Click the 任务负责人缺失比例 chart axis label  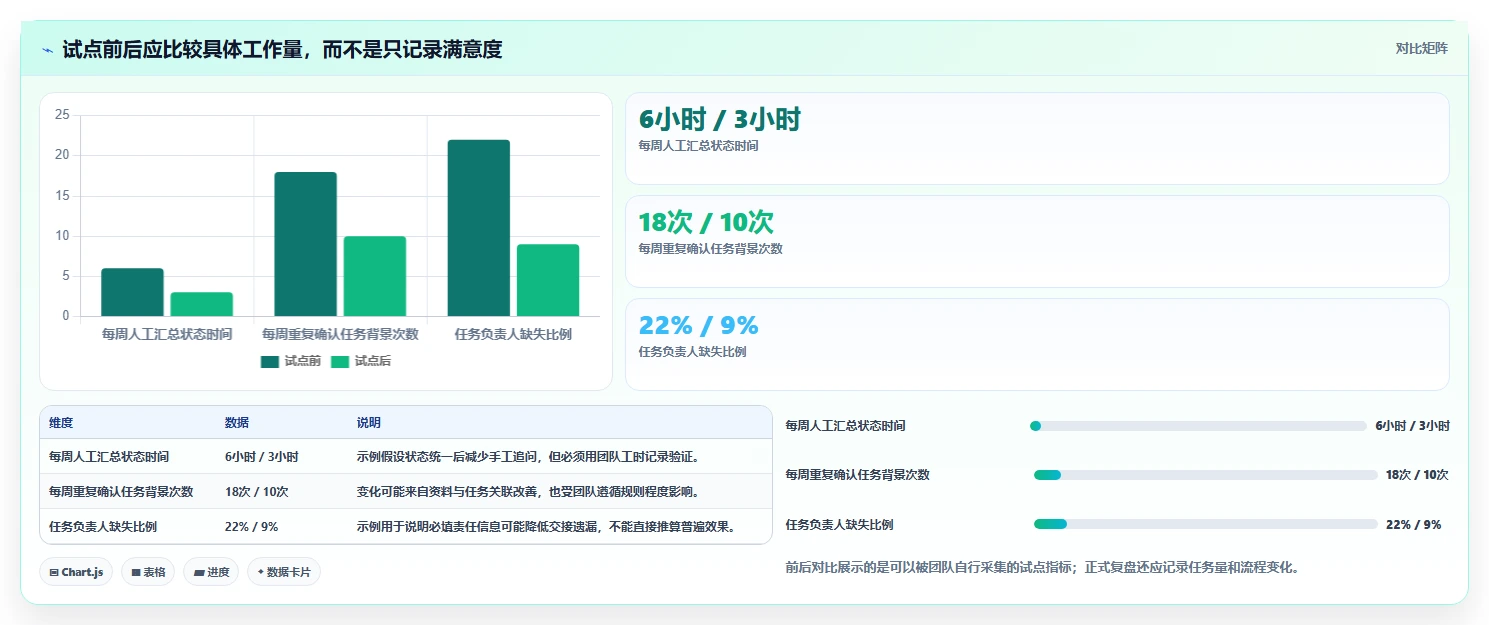click(513, 334)
